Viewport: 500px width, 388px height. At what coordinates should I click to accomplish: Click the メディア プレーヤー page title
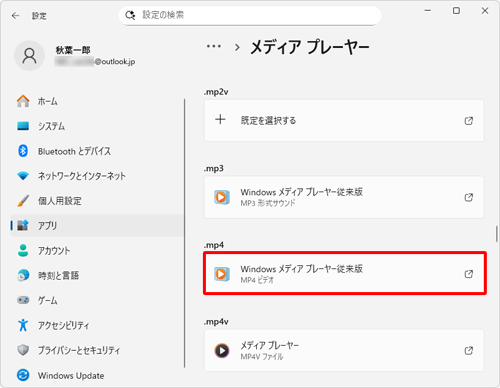point(310,47)
